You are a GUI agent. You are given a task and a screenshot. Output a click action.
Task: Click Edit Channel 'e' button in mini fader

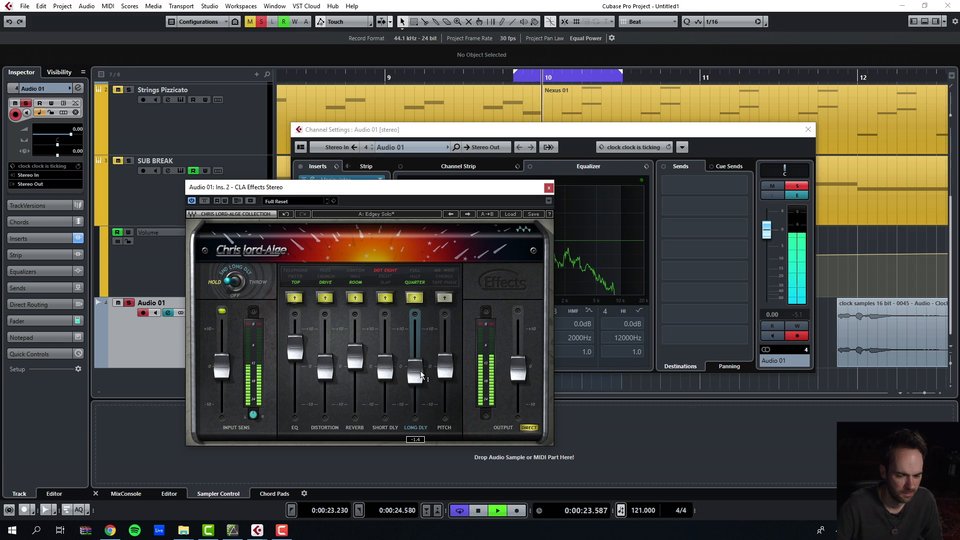tap(797, 195)
